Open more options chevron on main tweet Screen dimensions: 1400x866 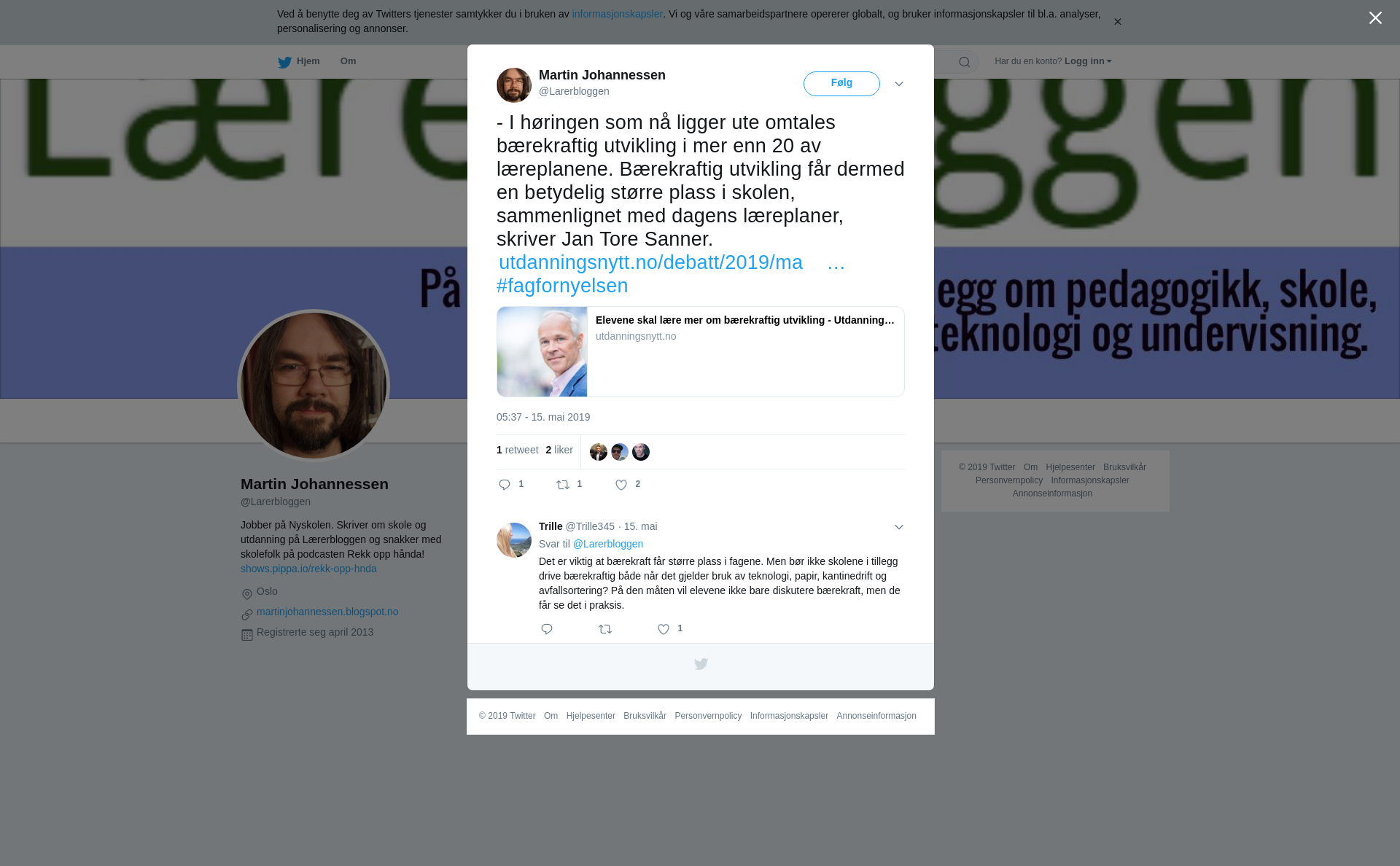coord(899,85)
